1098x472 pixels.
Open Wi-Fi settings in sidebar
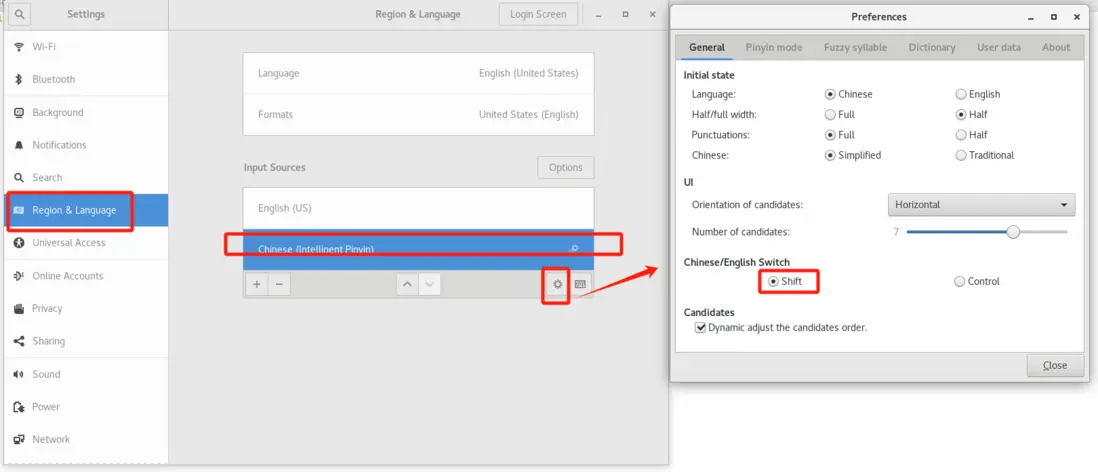[x=85, y=47]
